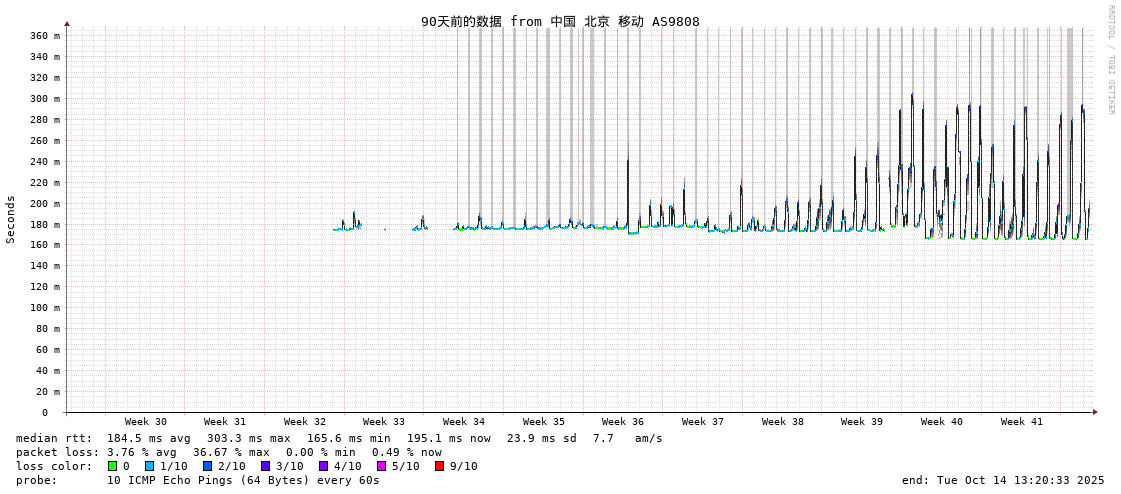Pick the magenta 5/10 loss color swatch

click(x=381, y=466)
